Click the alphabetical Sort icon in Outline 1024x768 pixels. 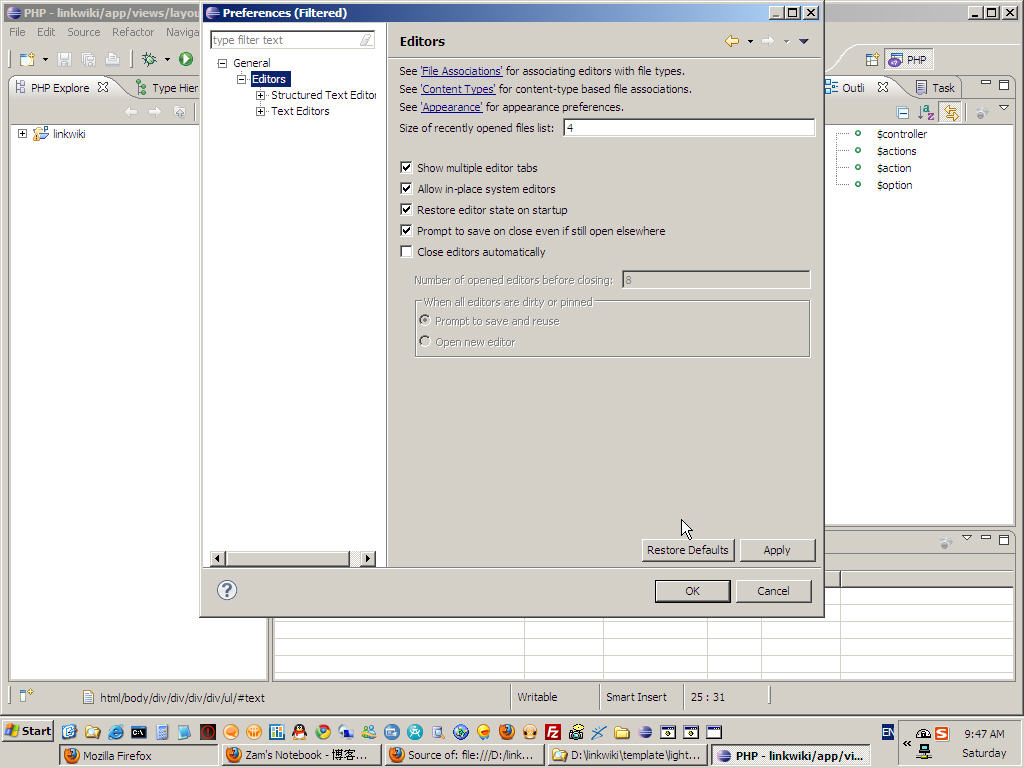point(926,113)
